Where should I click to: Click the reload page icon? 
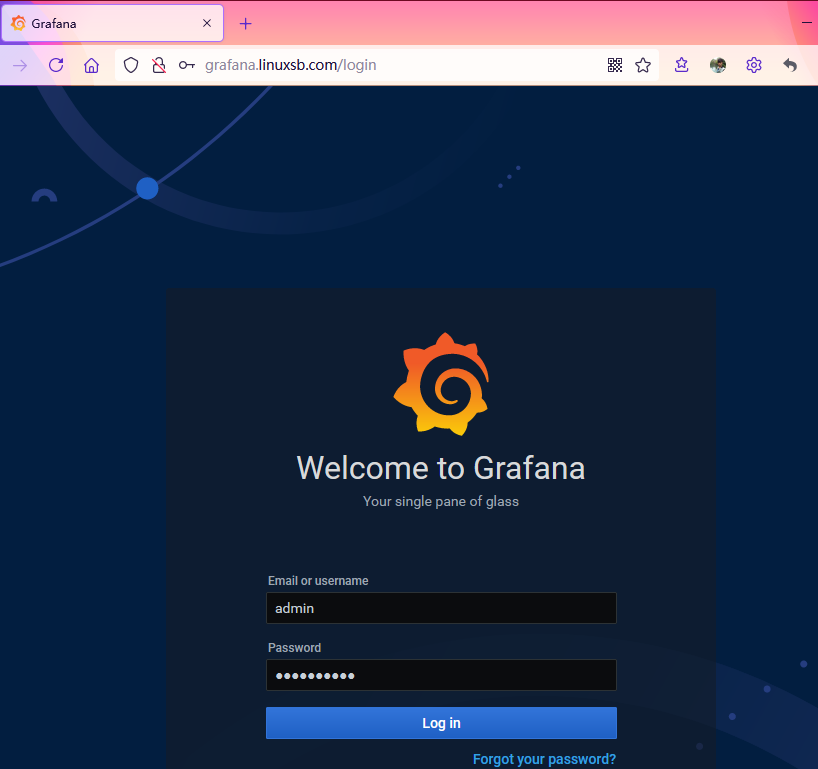[x=56, y=65]
